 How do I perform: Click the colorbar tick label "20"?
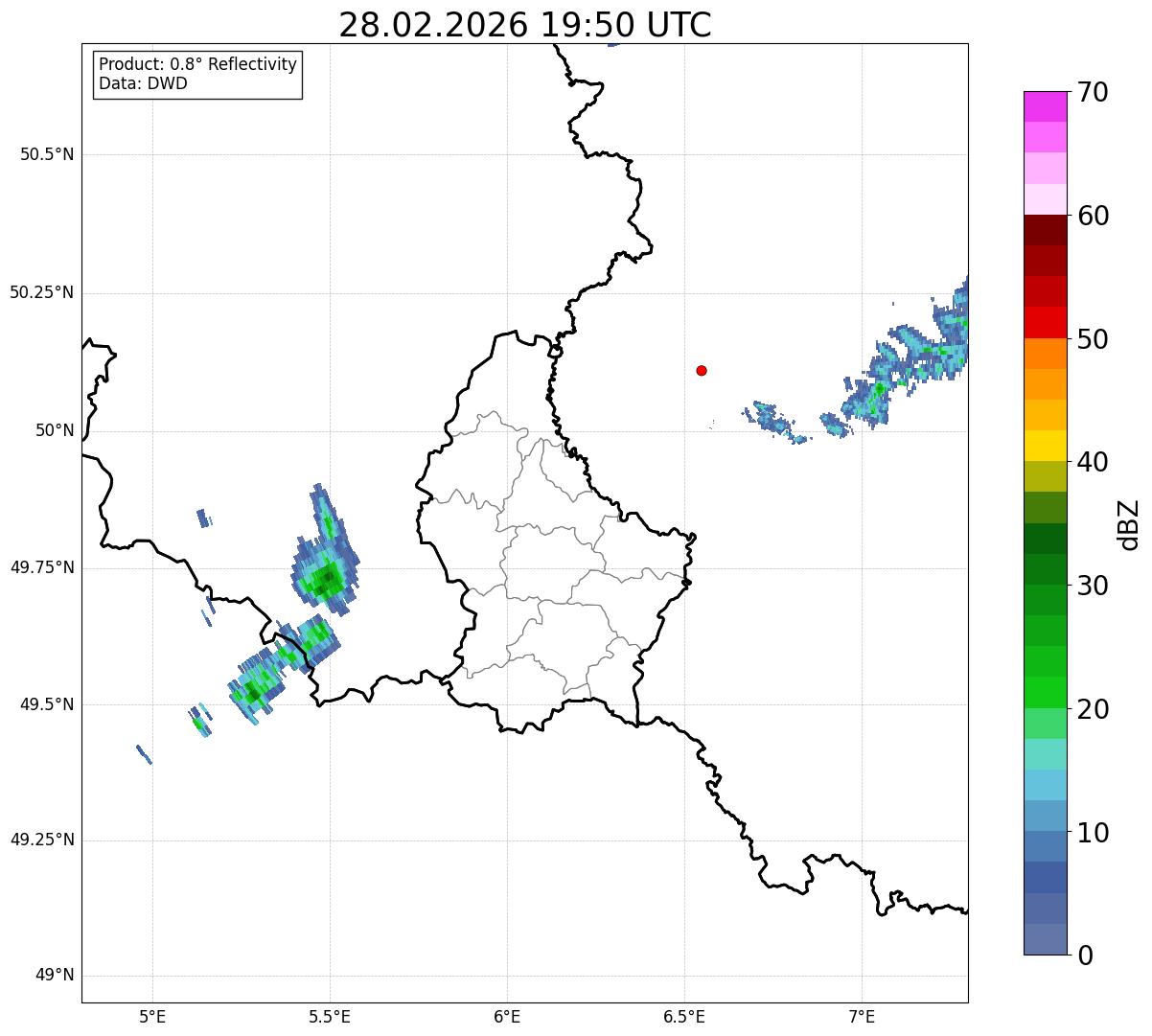1093,709
